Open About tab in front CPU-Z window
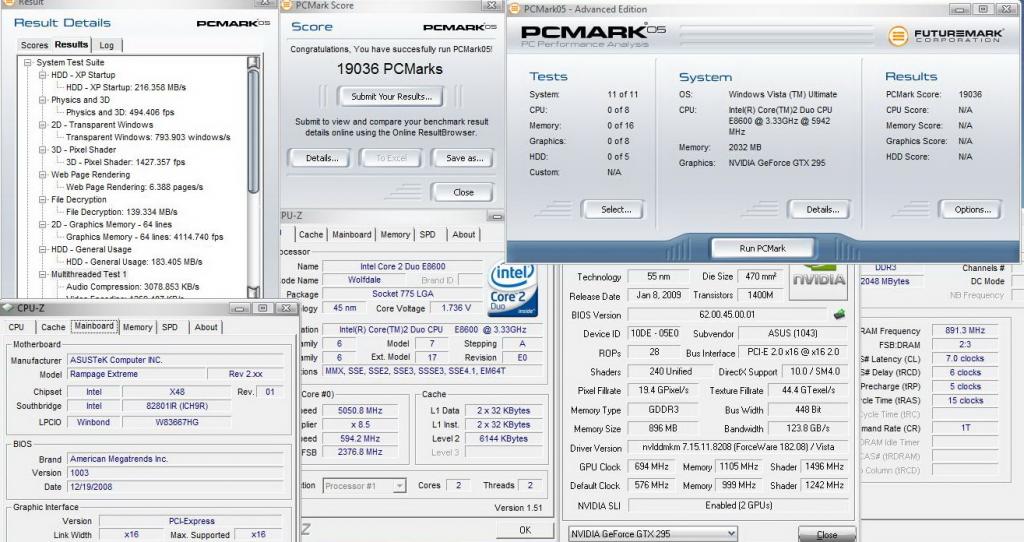Screen dimensions: 1024x542 (x=206, y=327)
